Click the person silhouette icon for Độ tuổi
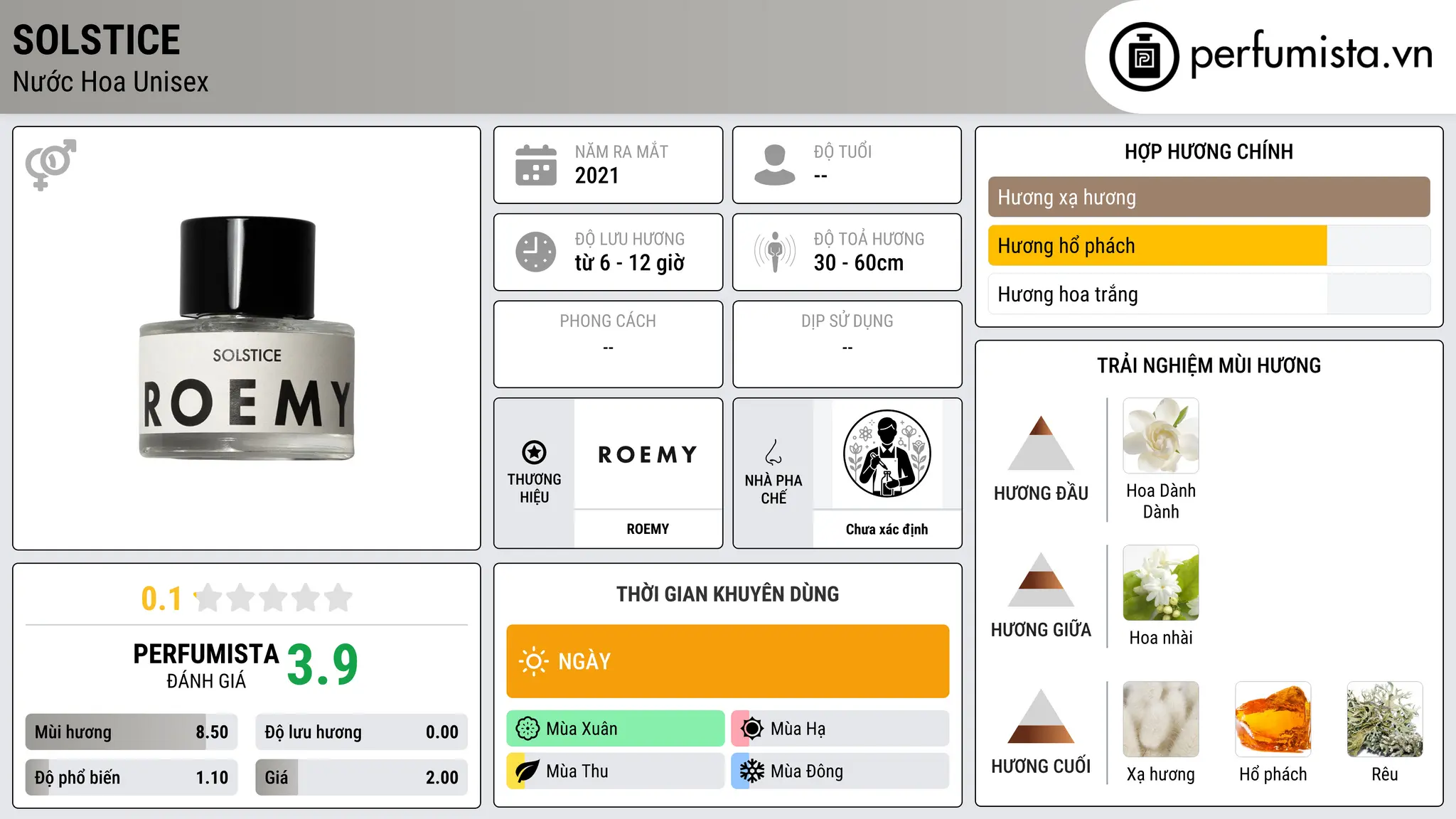This screenshot has height=819, width=1456. pos(774,165)
